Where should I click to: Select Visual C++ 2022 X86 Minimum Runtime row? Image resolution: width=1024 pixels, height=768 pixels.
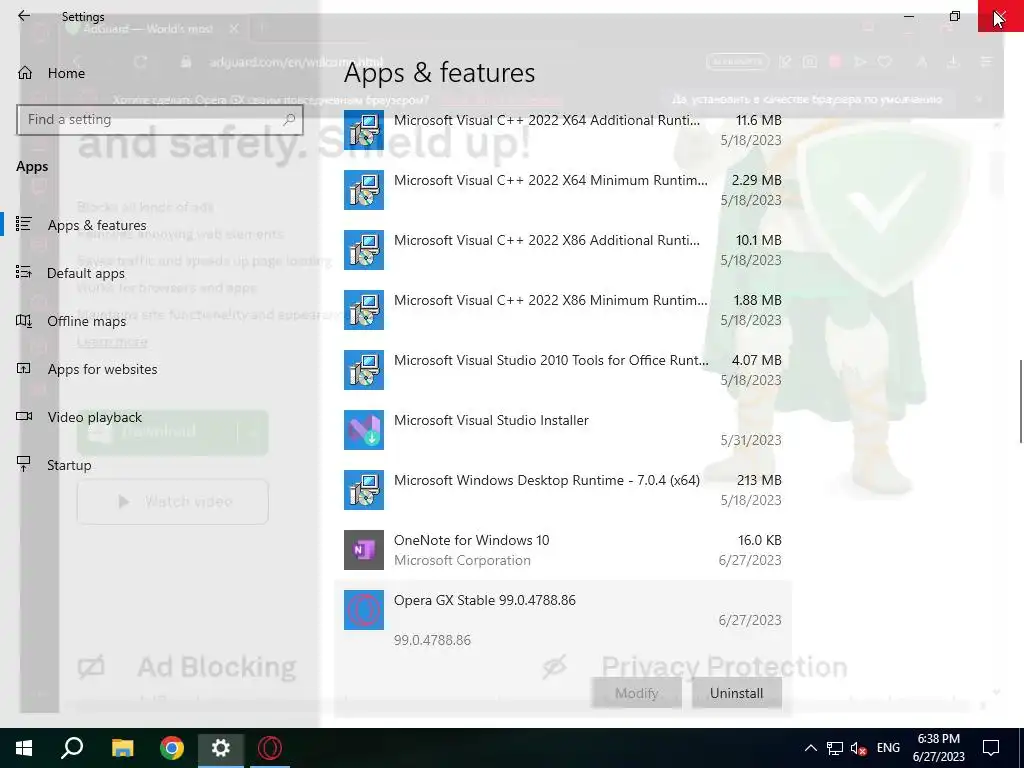click(x=563, y=310)
